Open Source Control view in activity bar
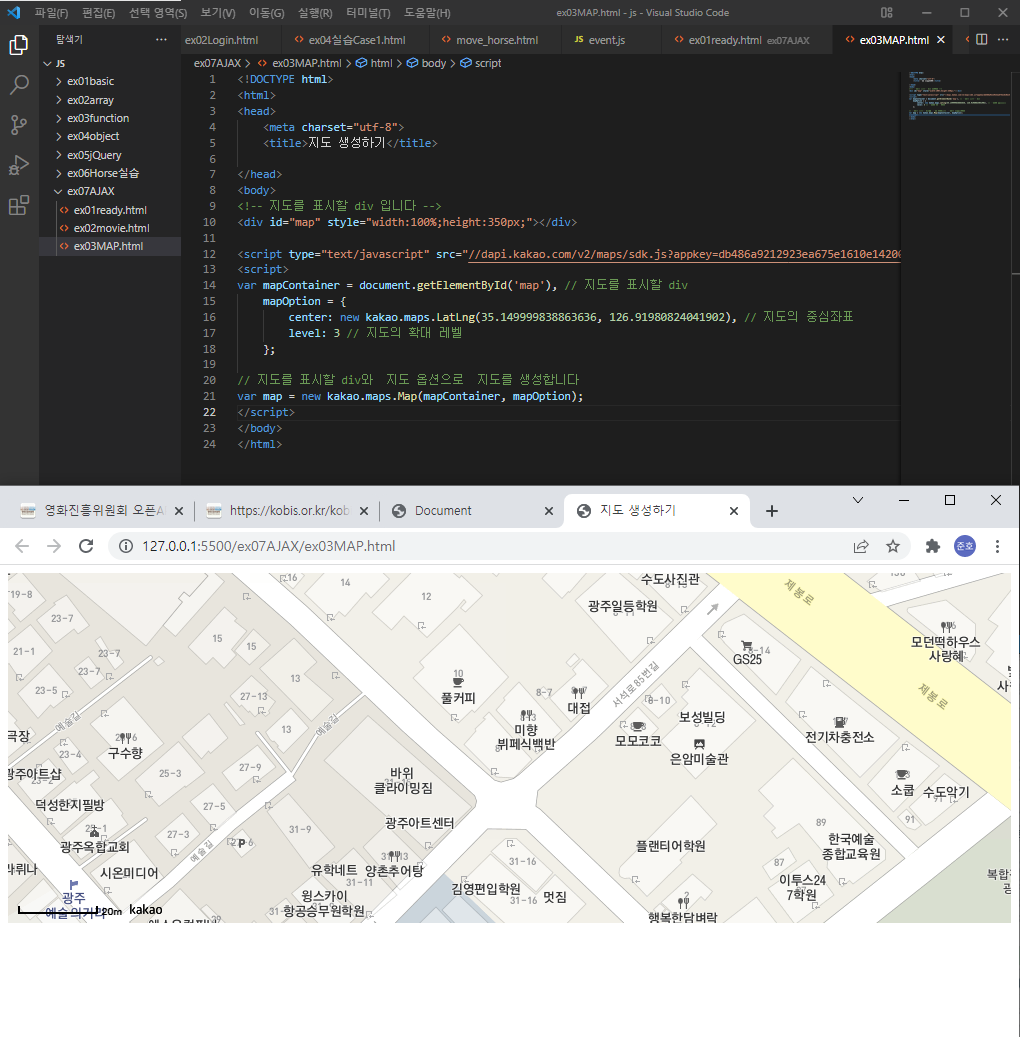 click(19, 124)
